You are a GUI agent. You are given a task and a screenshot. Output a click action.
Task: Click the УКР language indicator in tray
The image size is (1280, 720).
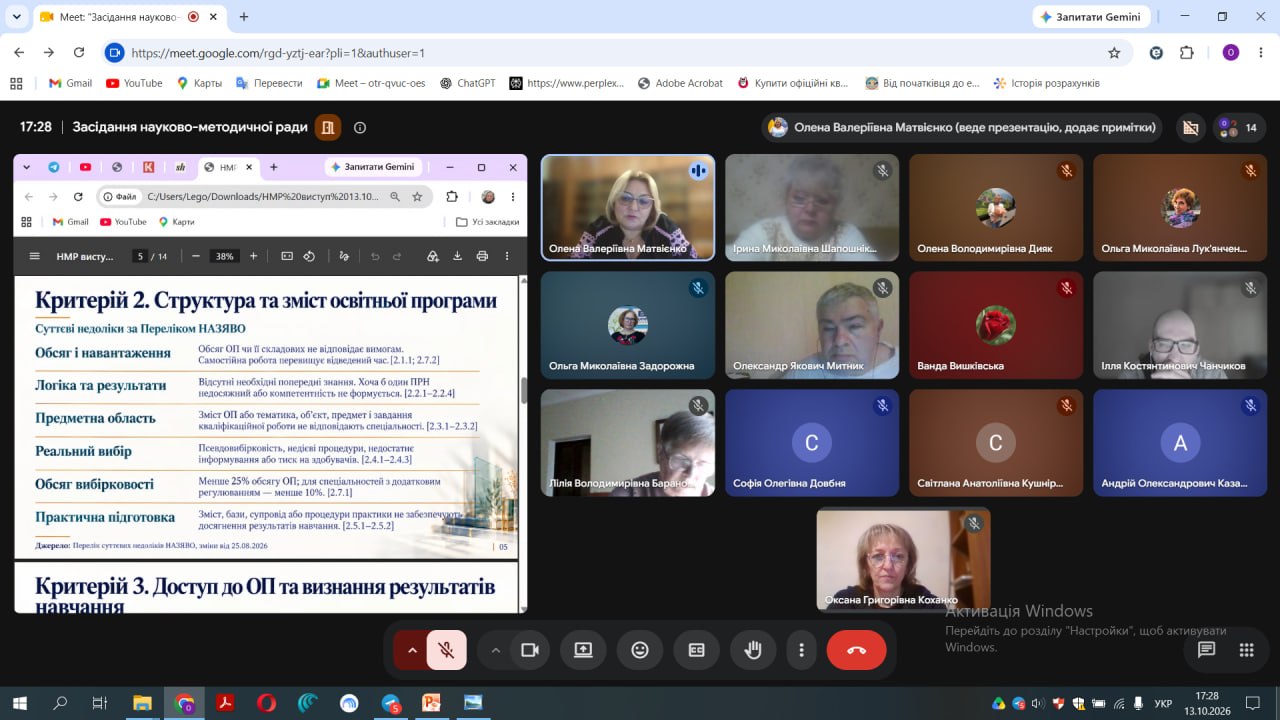(1163, 703)
